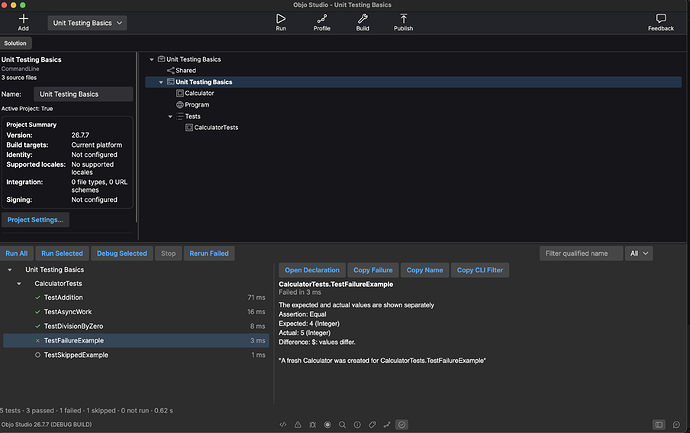
Task: Select Calculator in solution tree
Action: [199, 93]
